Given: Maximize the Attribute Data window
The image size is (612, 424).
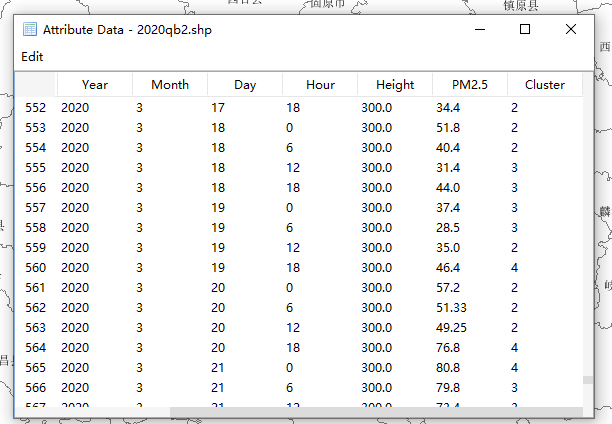Looking at the screenshot, I should point(525,30).
